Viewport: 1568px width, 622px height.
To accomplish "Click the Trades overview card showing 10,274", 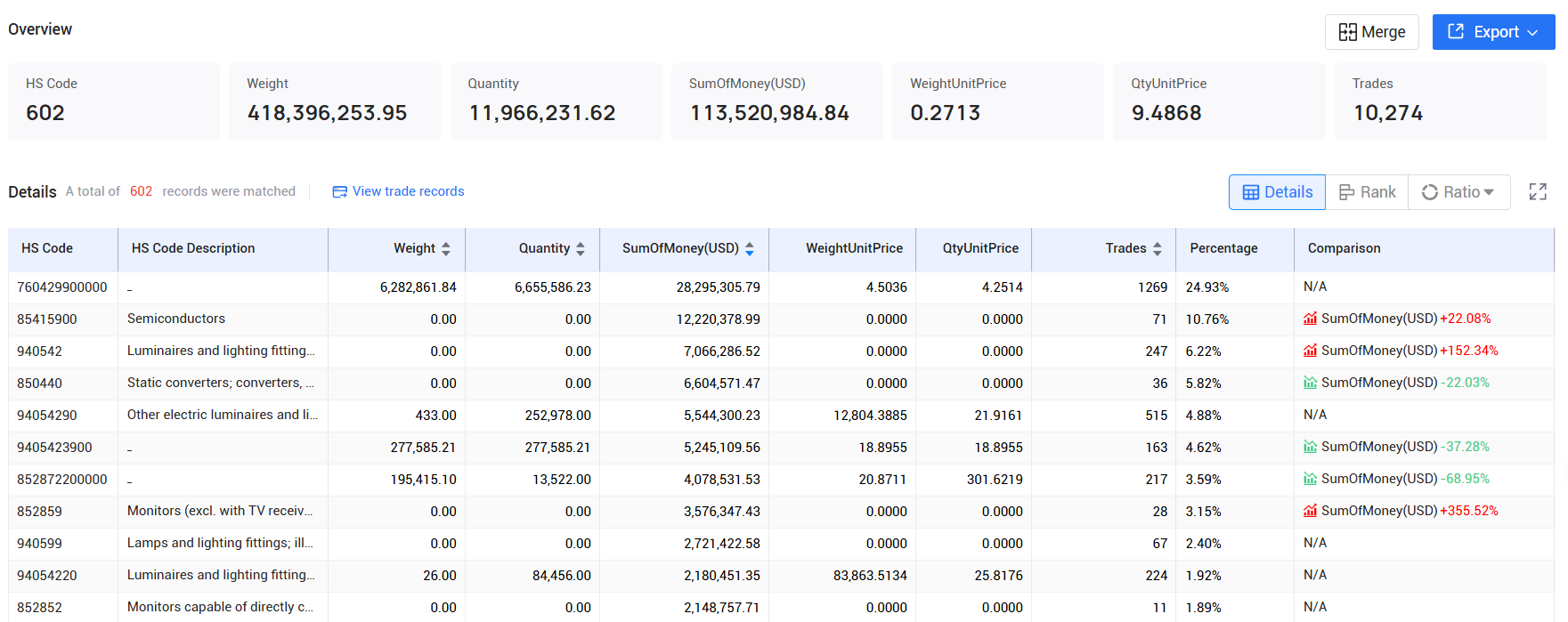I will click(1440, 101).
